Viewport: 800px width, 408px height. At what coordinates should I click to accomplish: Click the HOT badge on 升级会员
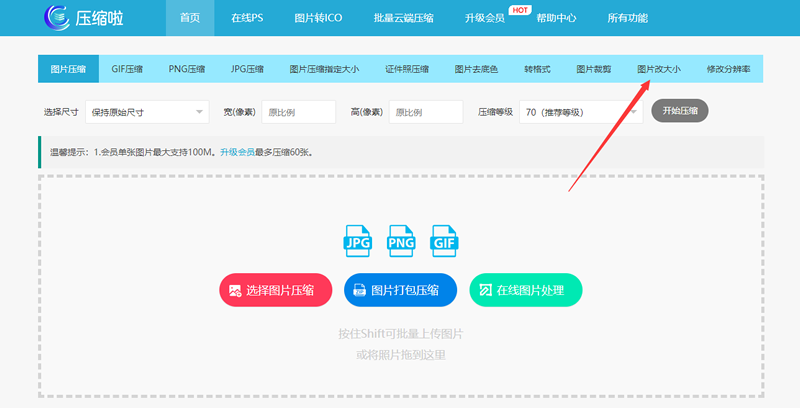click(520, 10)
